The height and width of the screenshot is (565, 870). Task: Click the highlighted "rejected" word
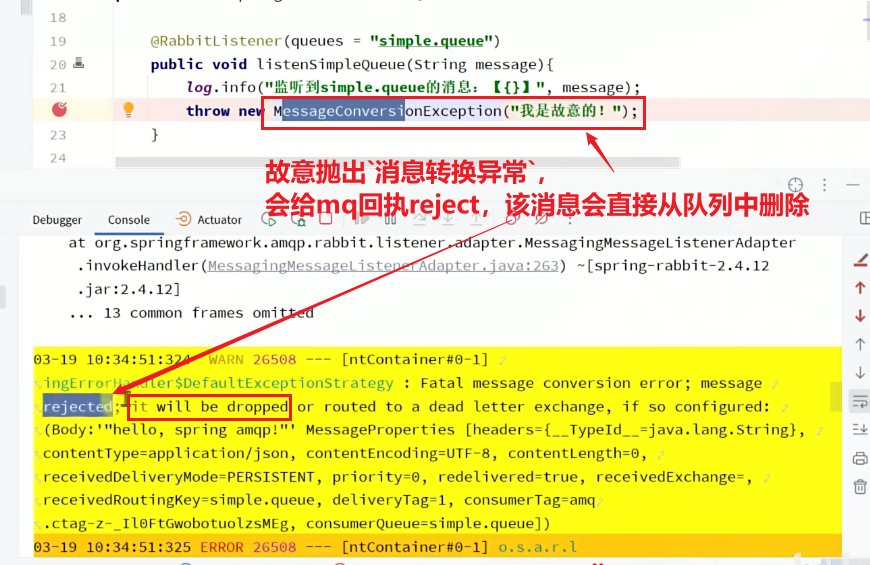click(78, 407)
